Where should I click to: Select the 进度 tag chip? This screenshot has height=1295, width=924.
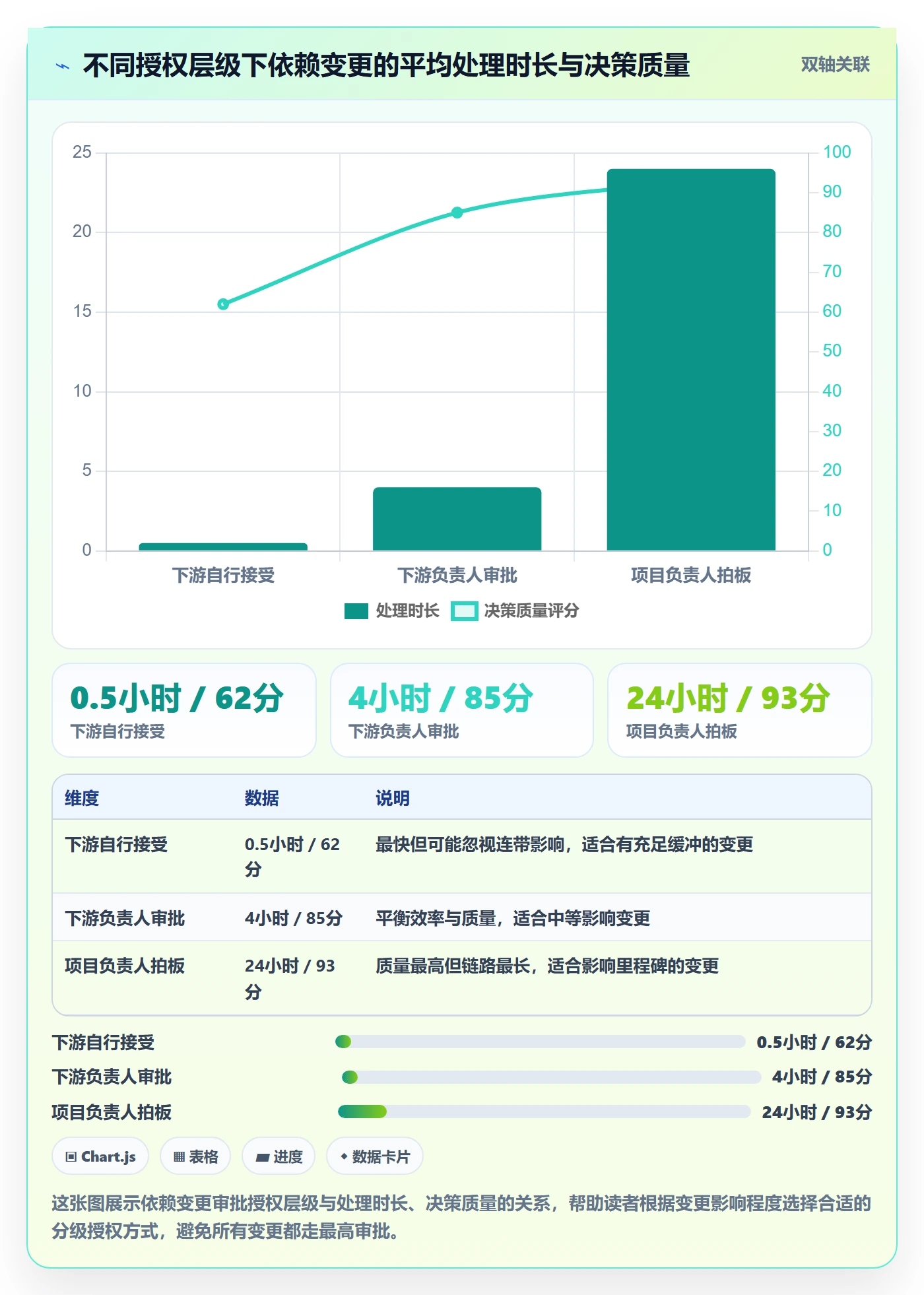pyautogui.click(x=279, y=1156)
